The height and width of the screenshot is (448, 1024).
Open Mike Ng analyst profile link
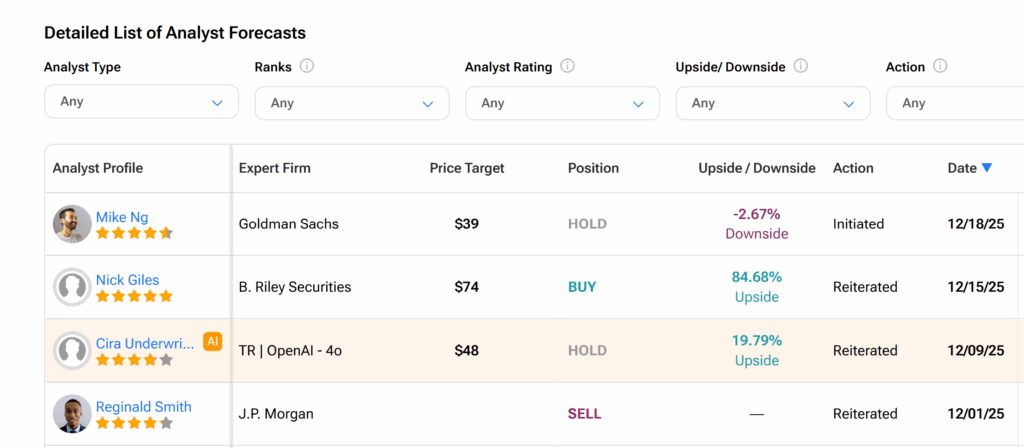coord(120,216)
